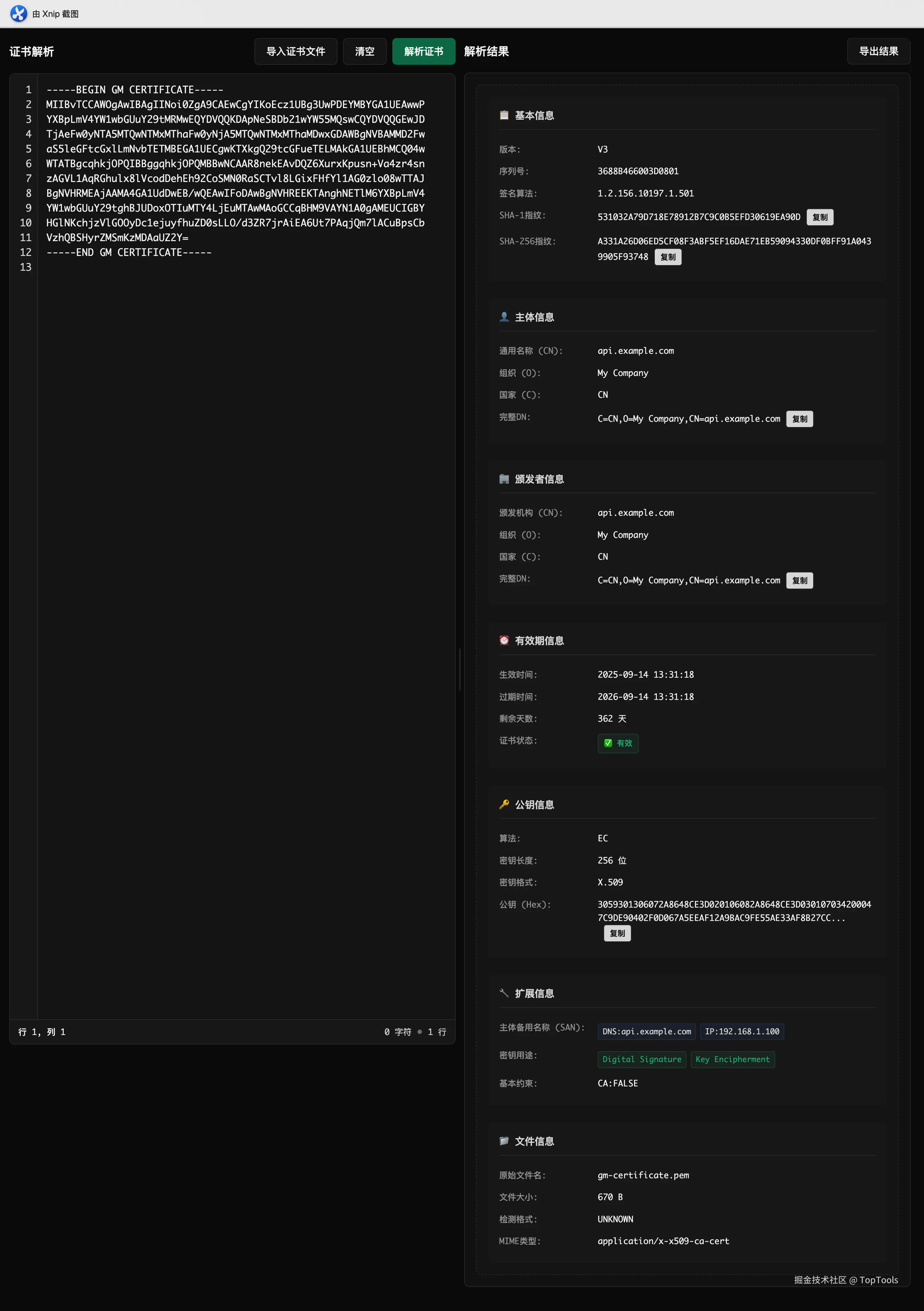The width and height of the screenshot is (924, 1311).
Task: Switch to the 证书解析 panel header
Action: pyautogui.click(x=31, y=51)
